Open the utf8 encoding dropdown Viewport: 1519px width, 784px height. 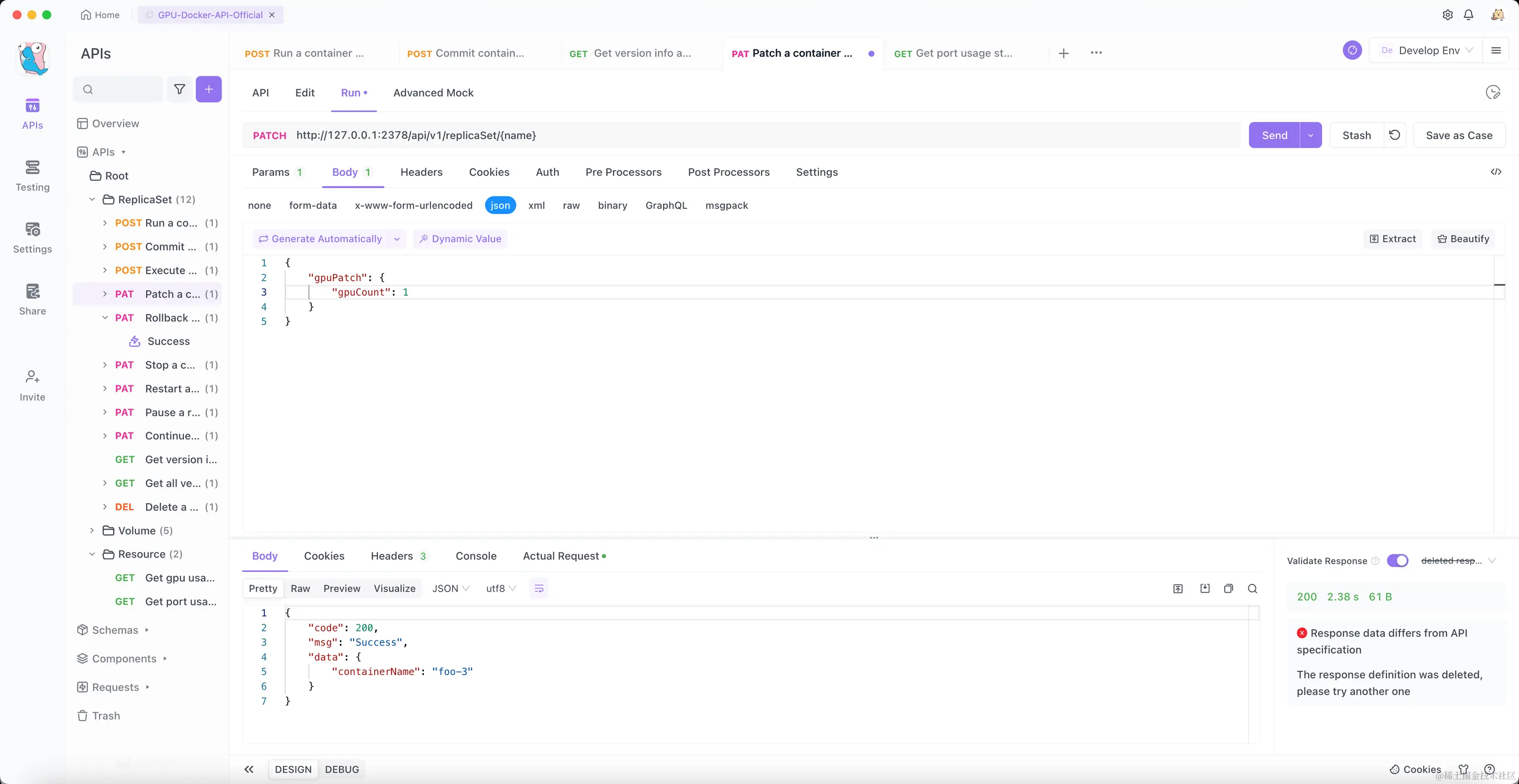click(501, 588)
